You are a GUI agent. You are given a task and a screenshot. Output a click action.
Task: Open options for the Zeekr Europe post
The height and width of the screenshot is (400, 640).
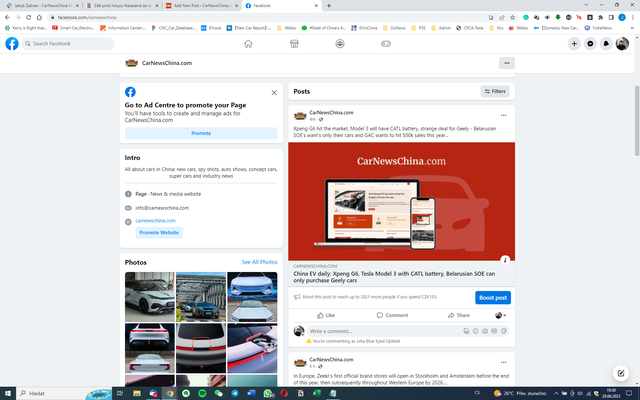coord(503,362)
